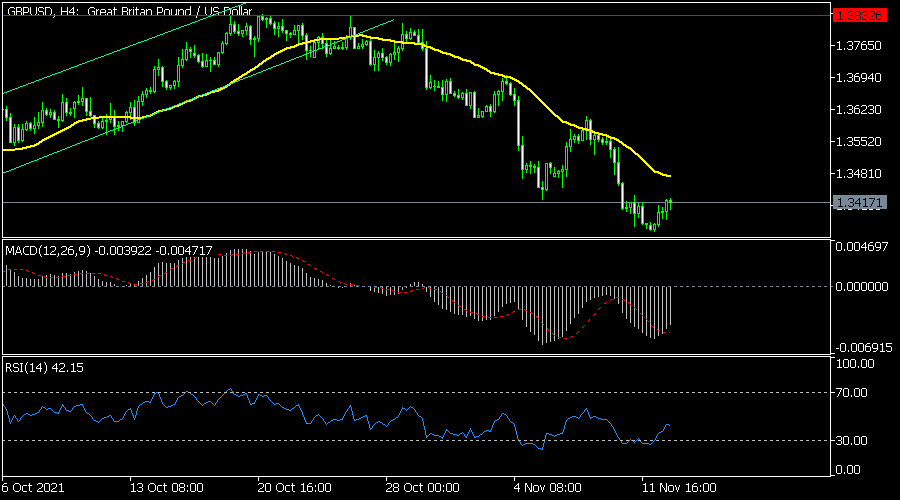Click the 100.00 RSI scale value

(855, 364)
